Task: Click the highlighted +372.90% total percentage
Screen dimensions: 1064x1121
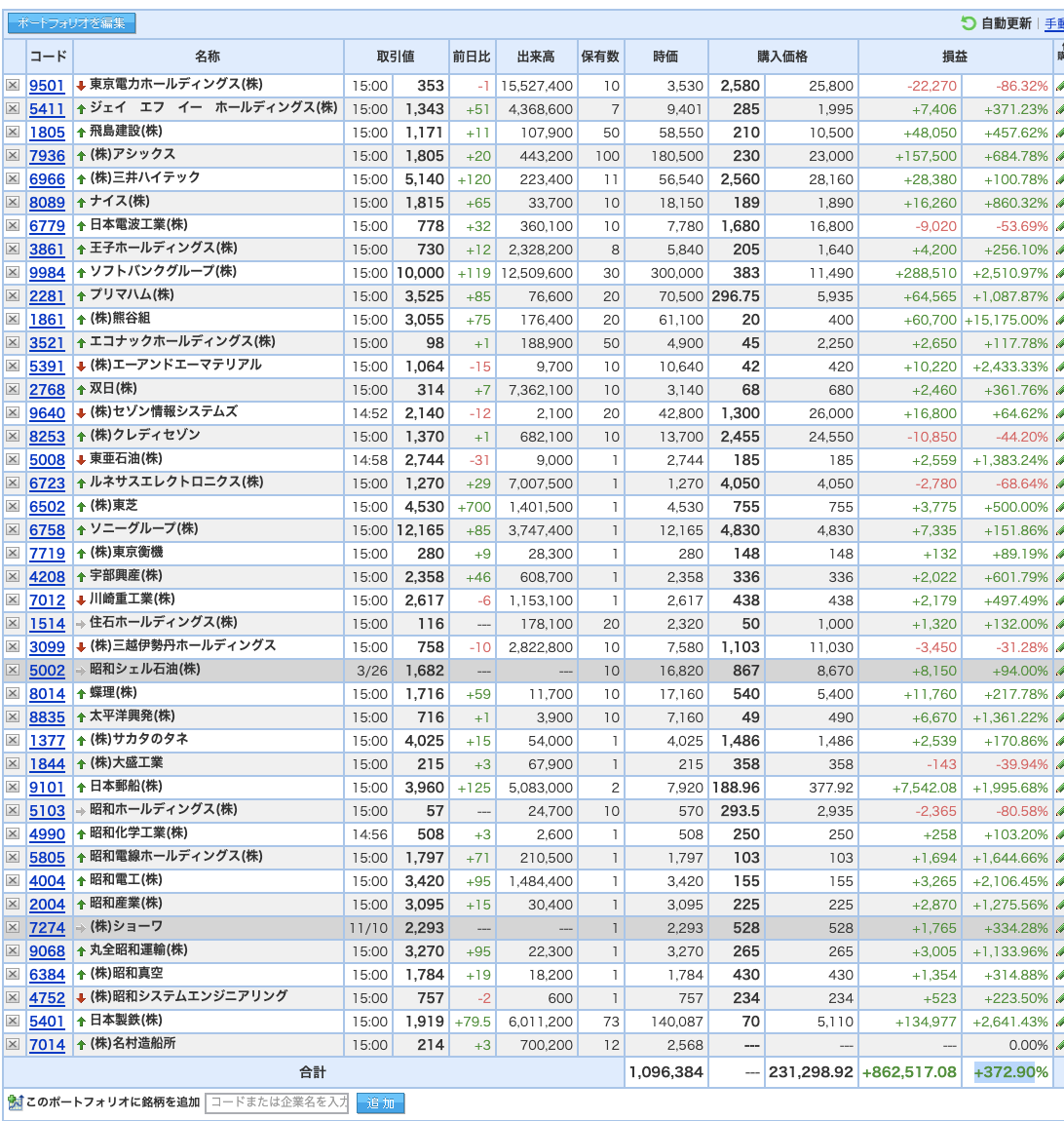Action: [x=1010, y=1072]
